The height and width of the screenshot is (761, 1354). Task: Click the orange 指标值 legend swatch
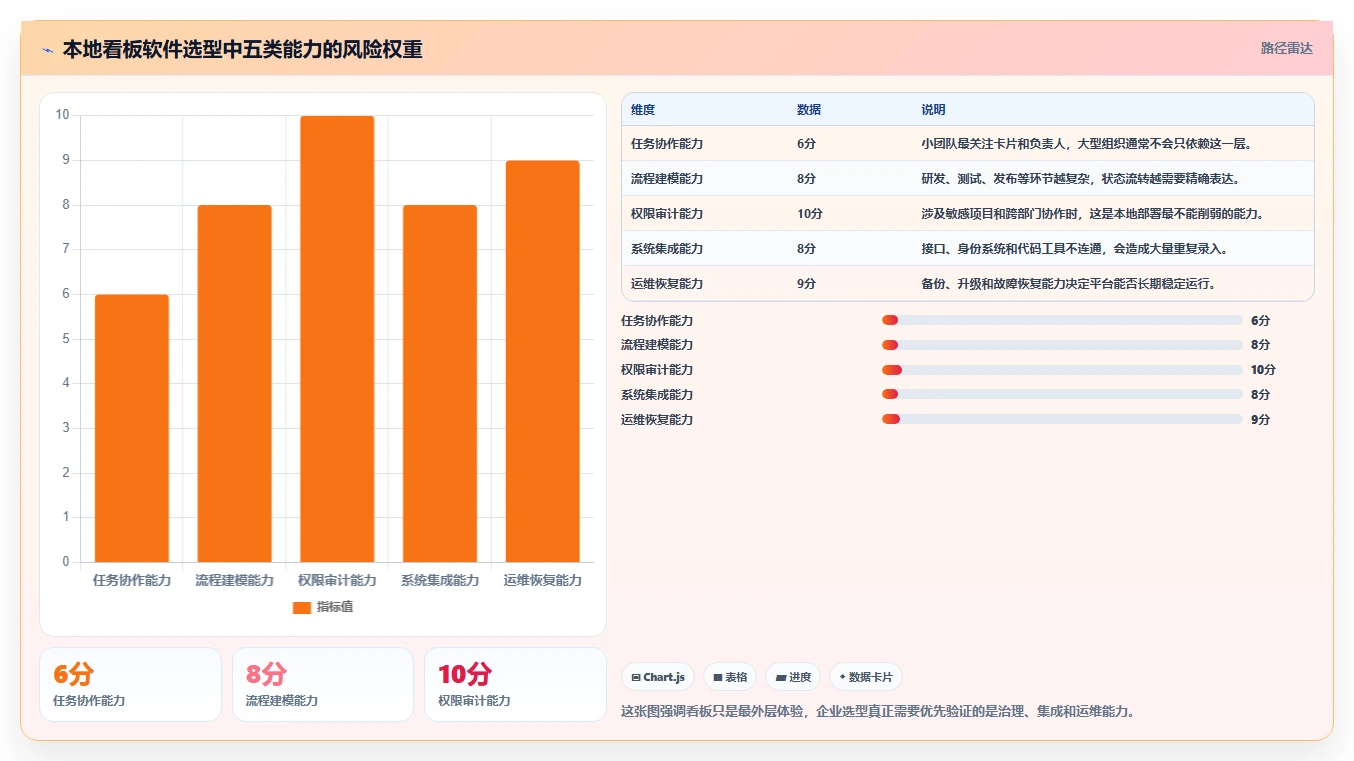pos(302,607)
